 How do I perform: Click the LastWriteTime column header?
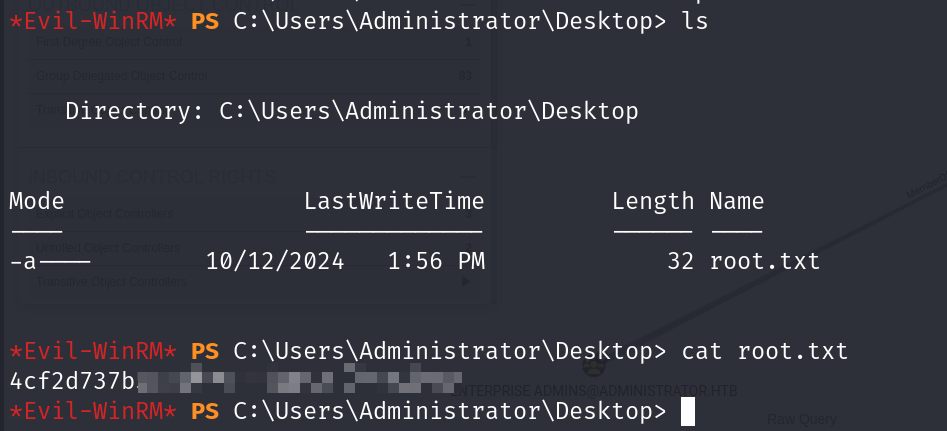point(394,201)
